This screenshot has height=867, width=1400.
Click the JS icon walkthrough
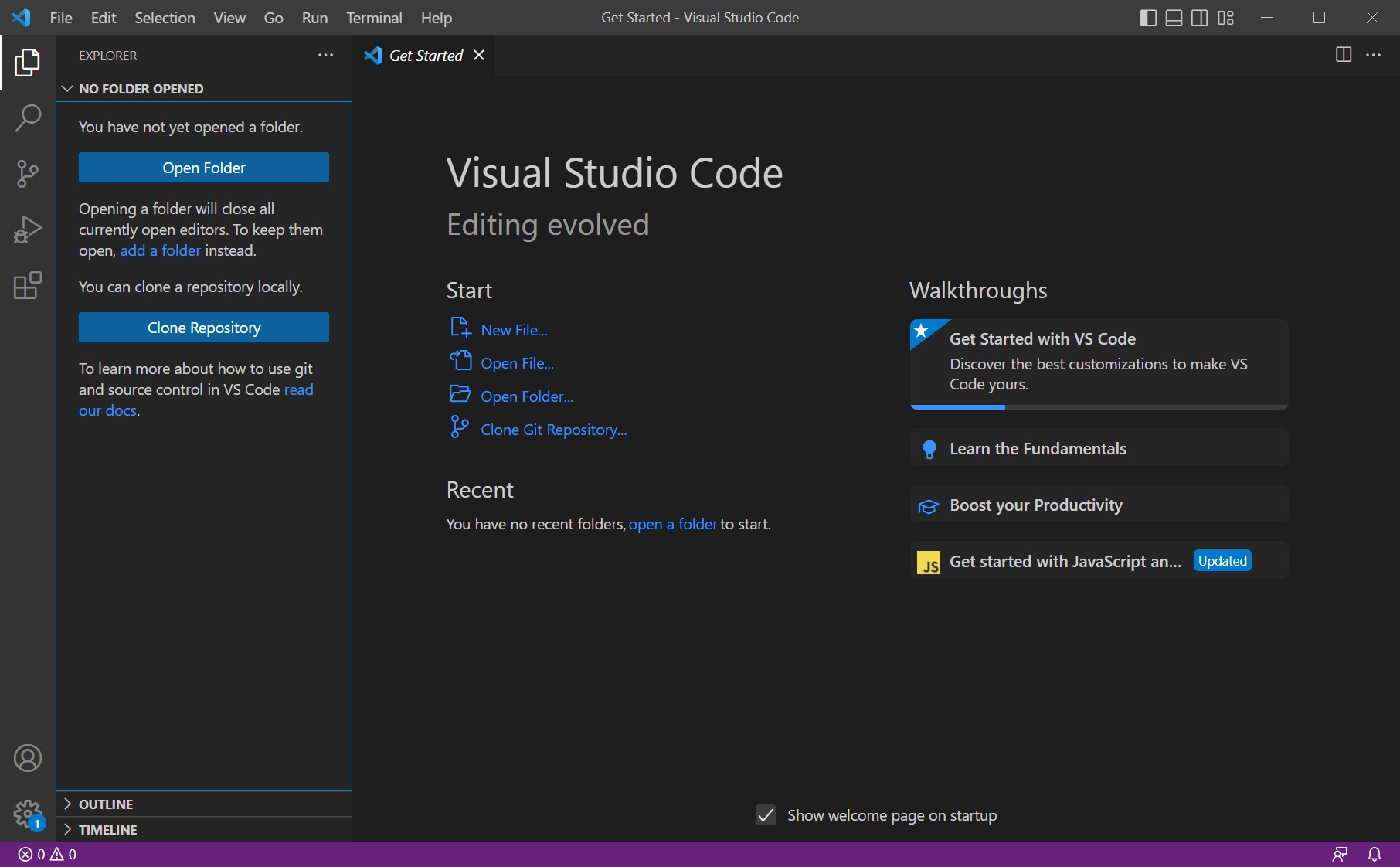click(929, 563)
